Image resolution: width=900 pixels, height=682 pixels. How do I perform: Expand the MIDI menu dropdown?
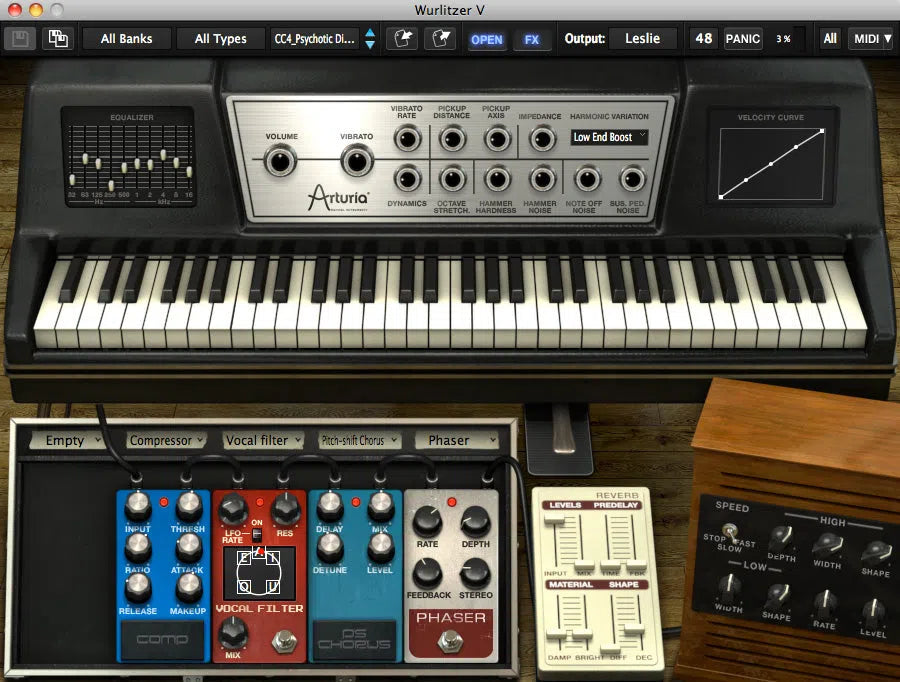coord(871,39)
